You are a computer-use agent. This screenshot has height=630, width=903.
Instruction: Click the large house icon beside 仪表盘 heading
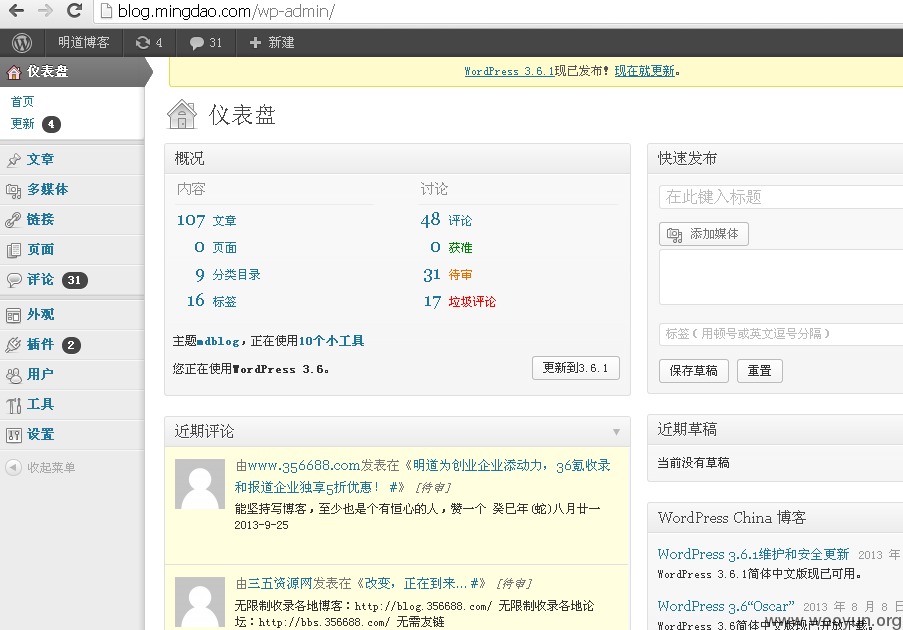(x=182, y=114)
